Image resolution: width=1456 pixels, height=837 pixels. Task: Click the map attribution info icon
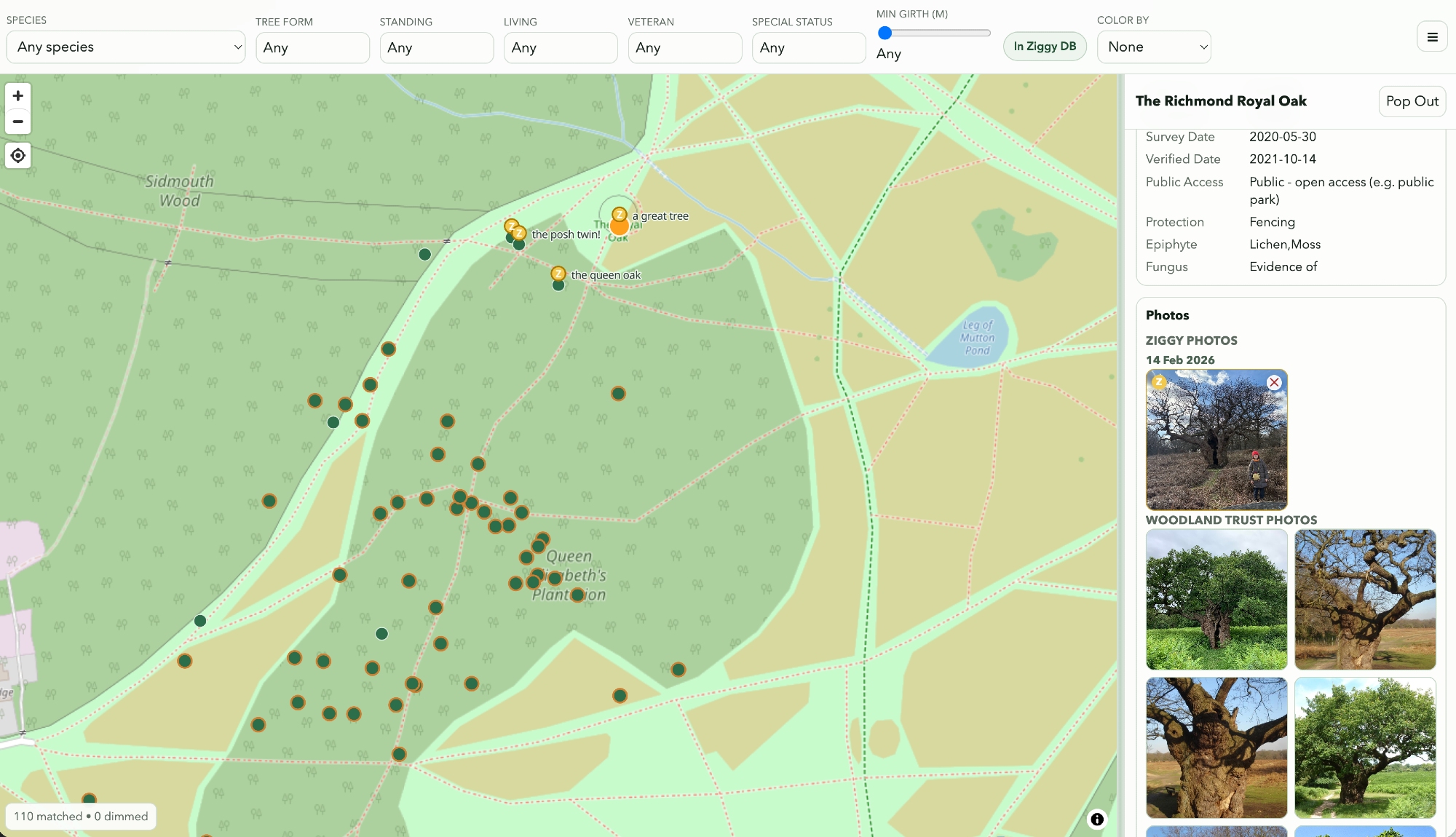point(1096,820)
